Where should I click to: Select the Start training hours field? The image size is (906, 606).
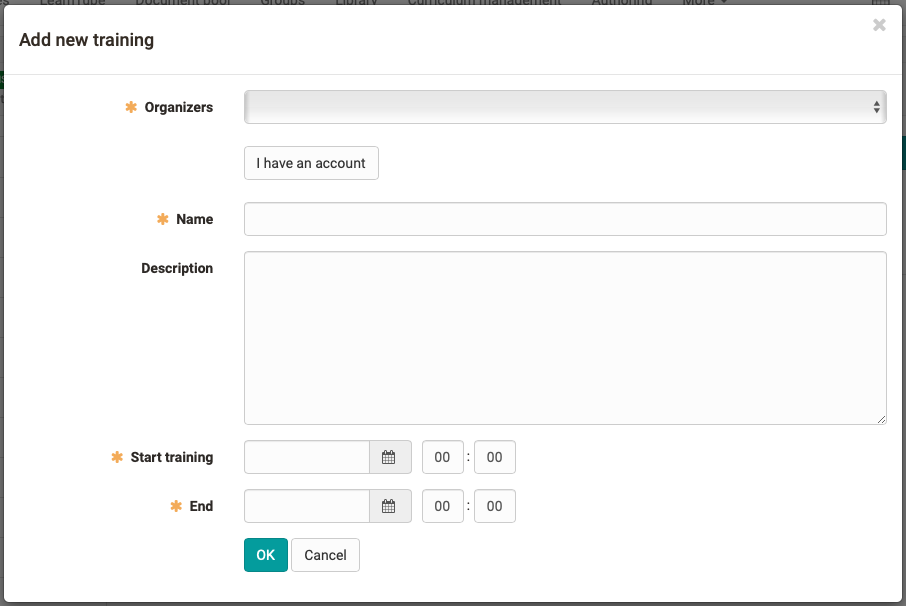pos(442,457)
